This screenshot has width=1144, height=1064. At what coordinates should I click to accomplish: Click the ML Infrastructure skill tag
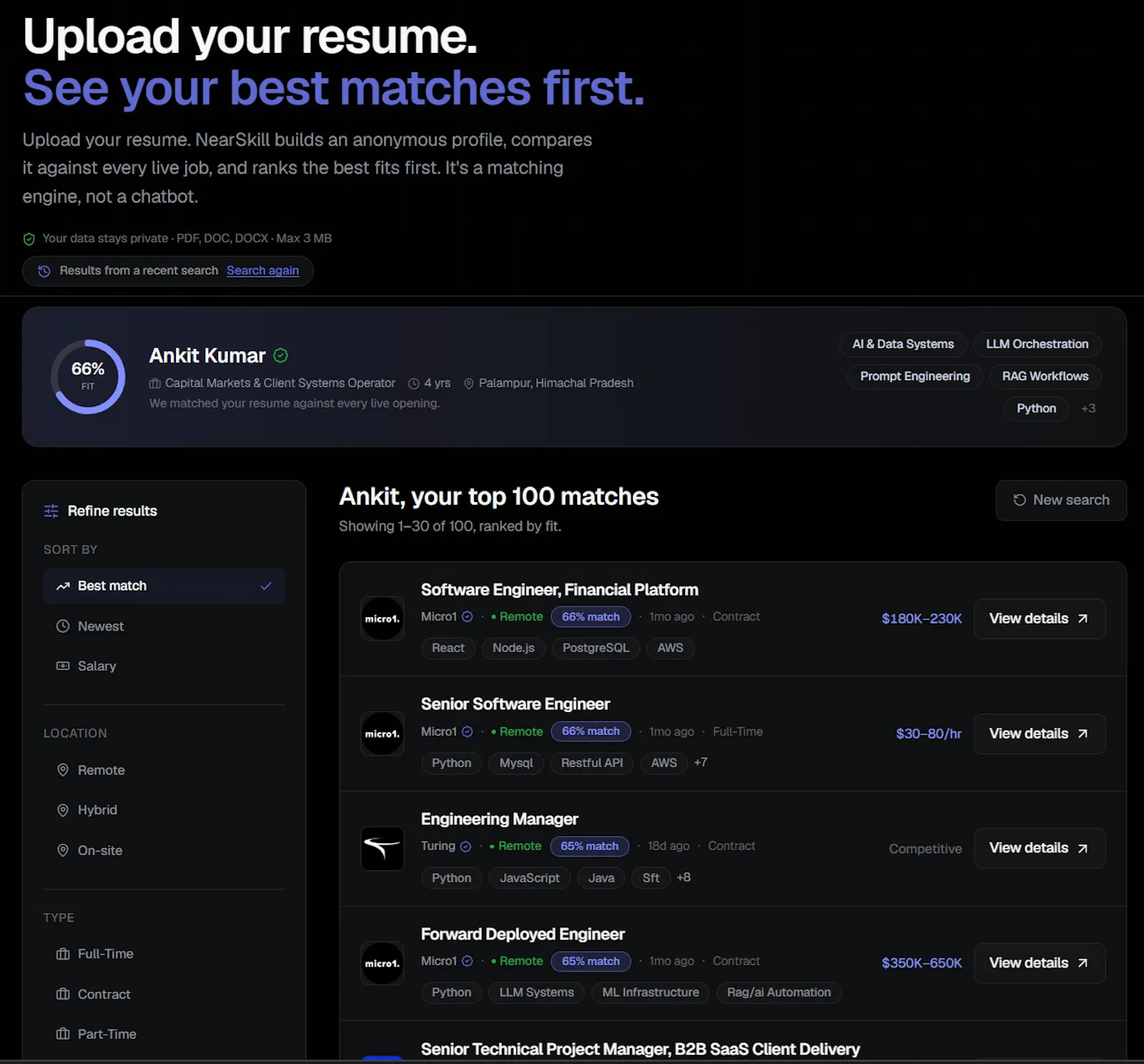coord(651,992)
